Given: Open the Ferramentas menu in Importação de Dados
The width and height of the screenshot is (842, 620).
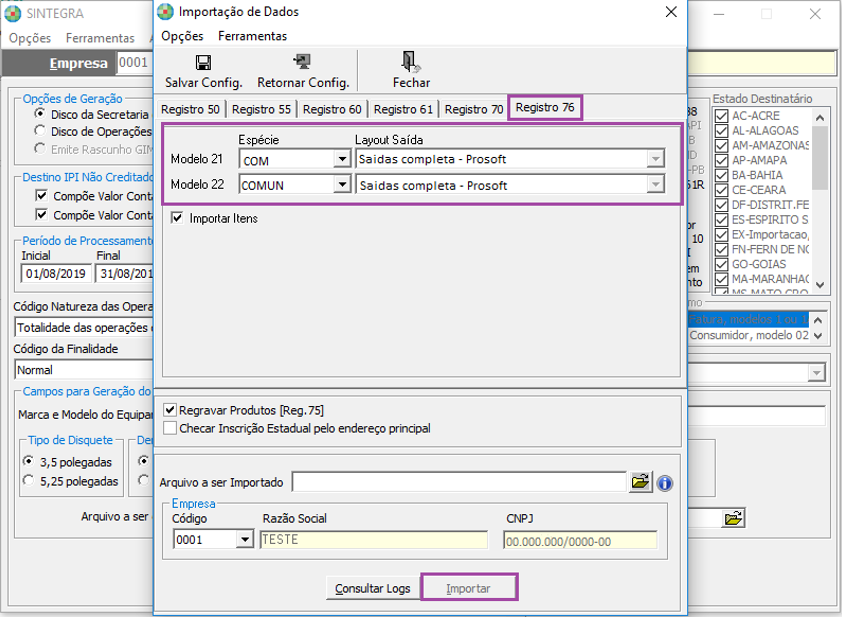Looking at the screenshot, I should click(252, 36).
